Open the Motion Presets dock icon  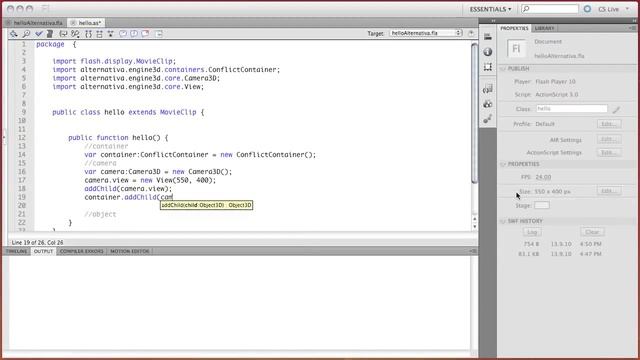tap(488, 119)
